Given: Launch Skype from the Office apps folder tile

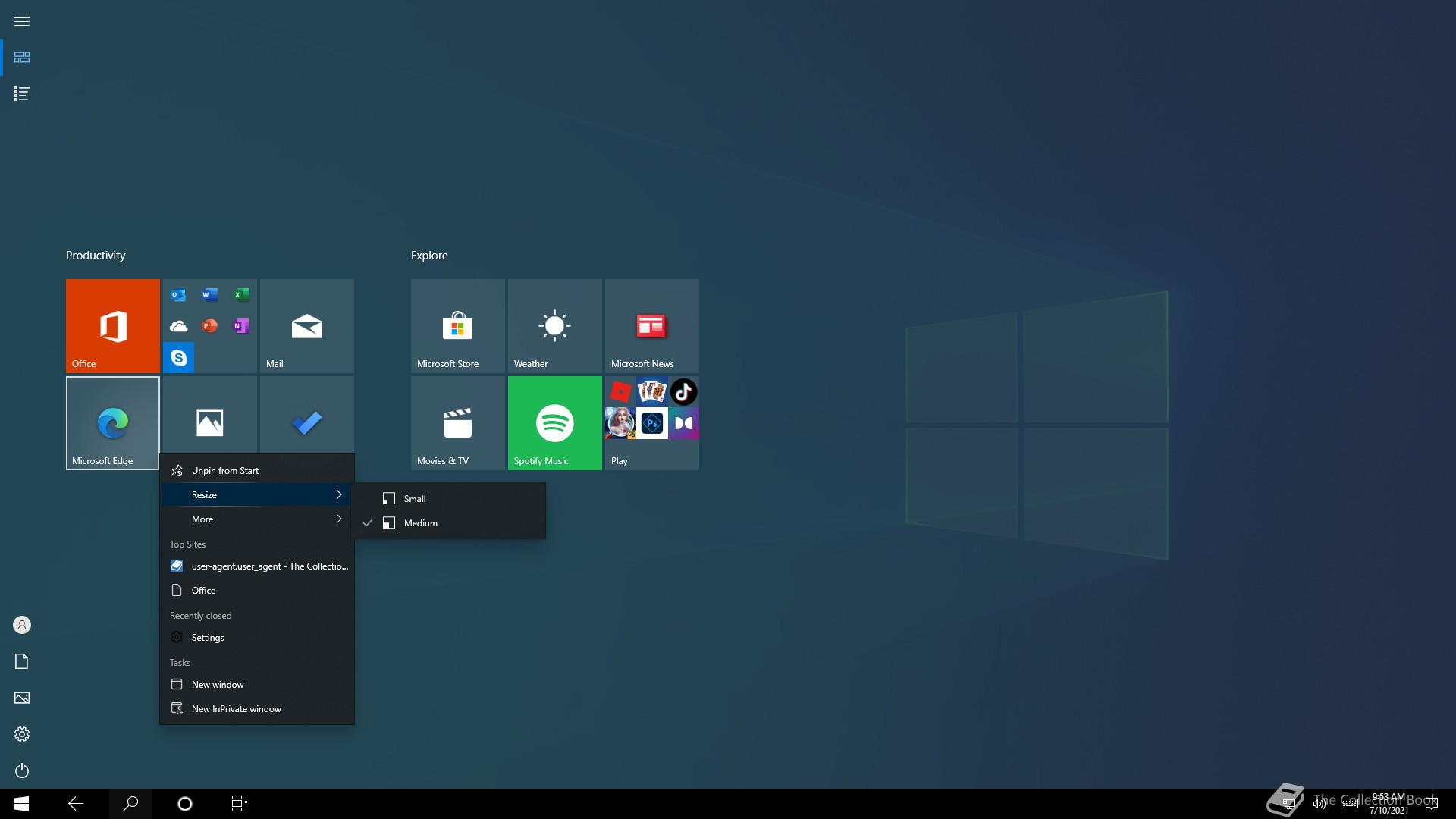Looking at the screenshot, I should coord(178,357).
